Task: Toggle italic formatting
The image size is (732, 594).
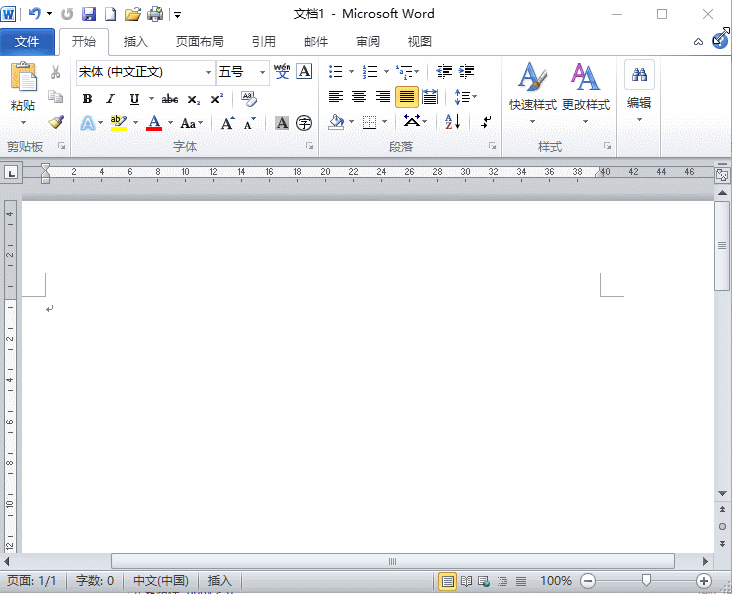Action: pyautogui.click(x=110, y=99)
